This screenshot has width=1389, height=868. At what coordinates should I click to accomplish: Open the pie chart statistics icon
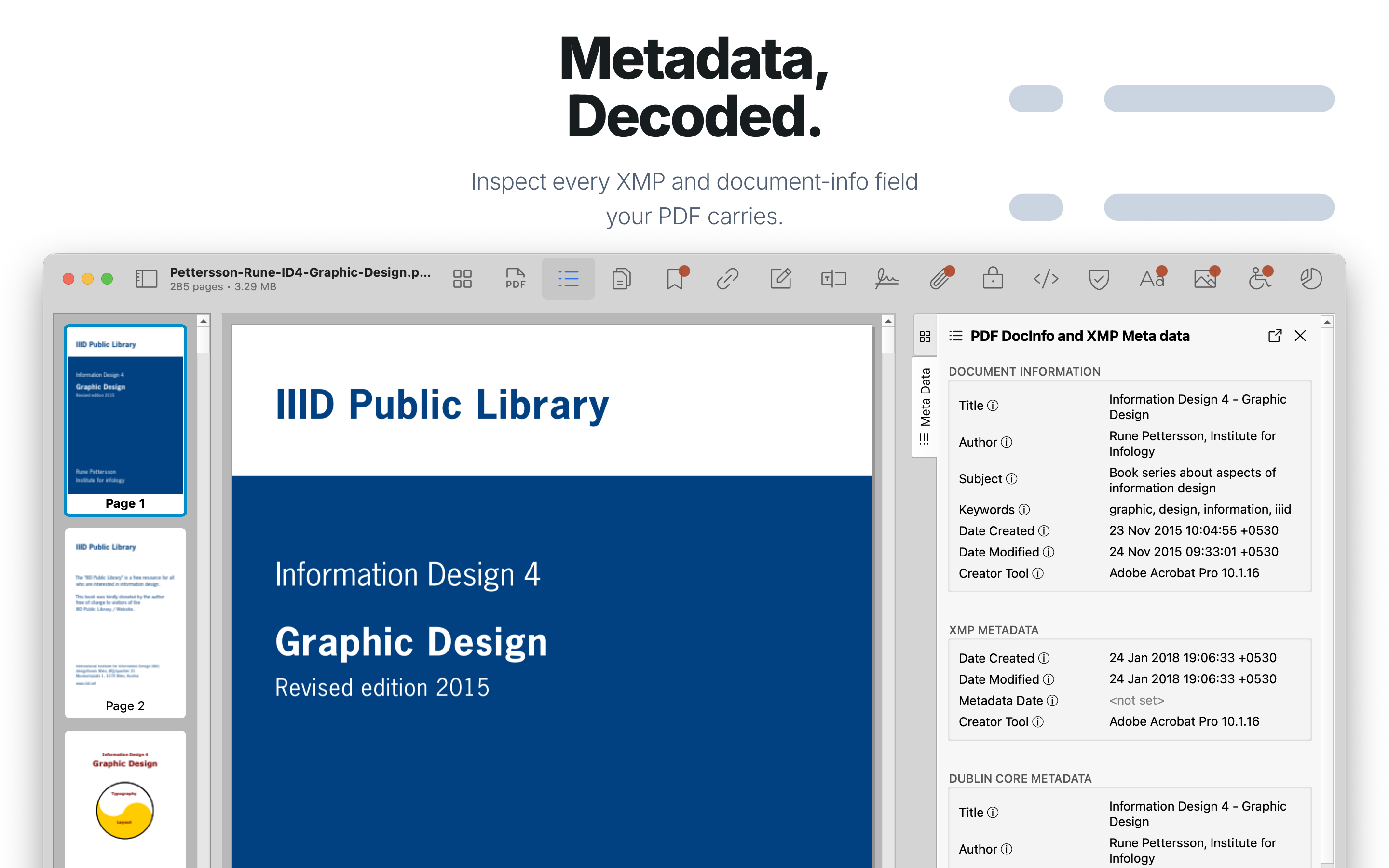pyautogui.click(x=1311, y=279)
